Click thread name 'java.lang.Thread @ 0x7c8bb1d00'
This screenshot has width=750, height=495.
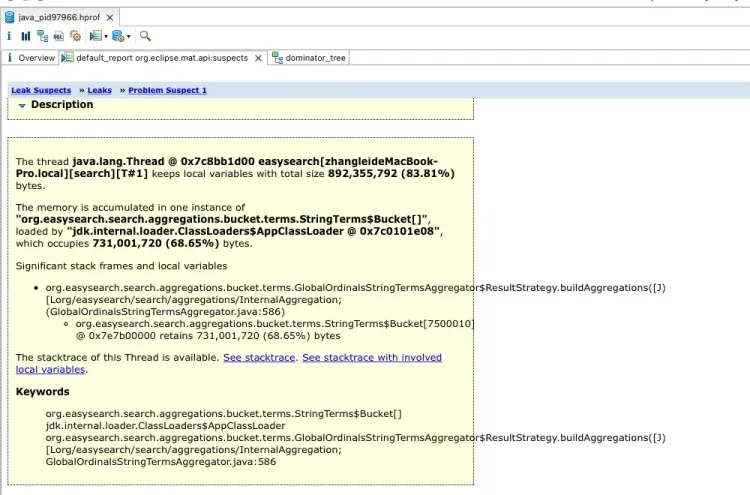click(164, 162)
